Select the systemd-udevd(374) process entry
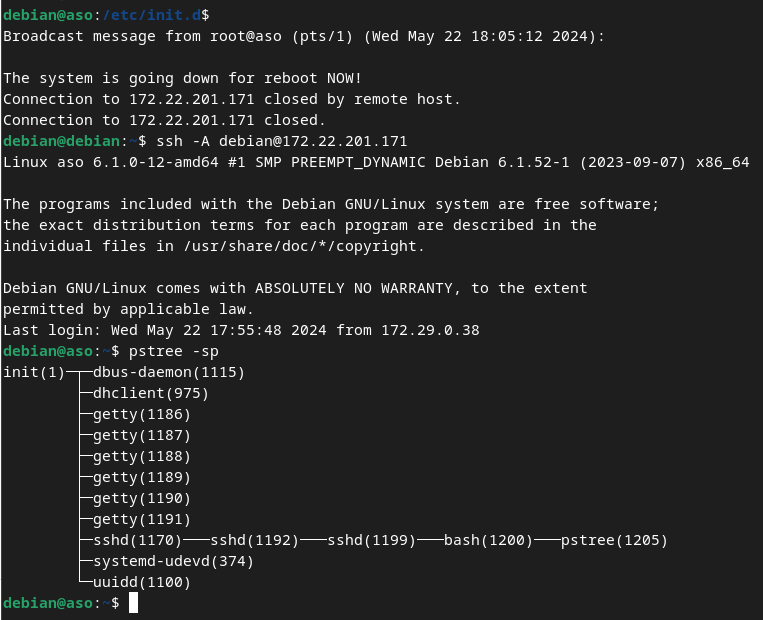Image resolution: width=763 pixels, height=620 pixels. click(173, 561)
